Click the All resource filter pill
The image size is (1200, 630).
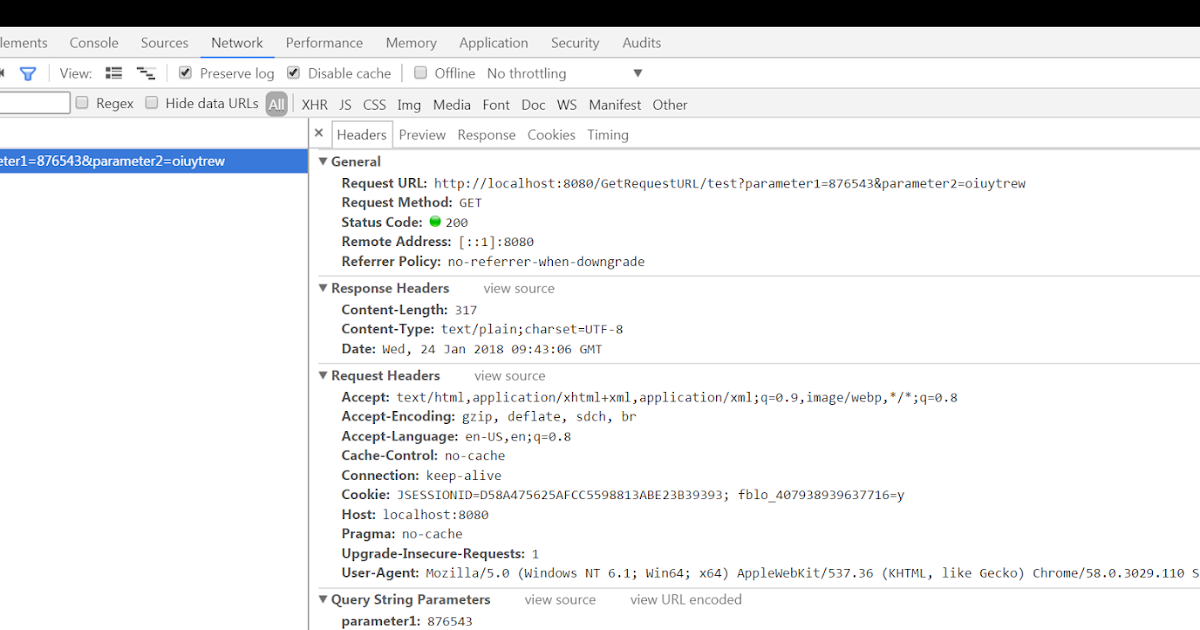pos(276,104)
